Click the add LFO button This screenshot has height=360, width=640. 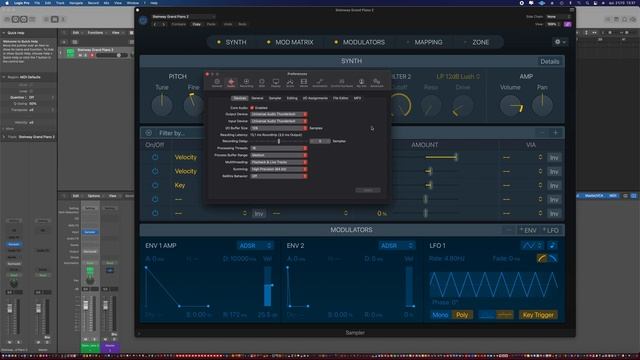551,230
